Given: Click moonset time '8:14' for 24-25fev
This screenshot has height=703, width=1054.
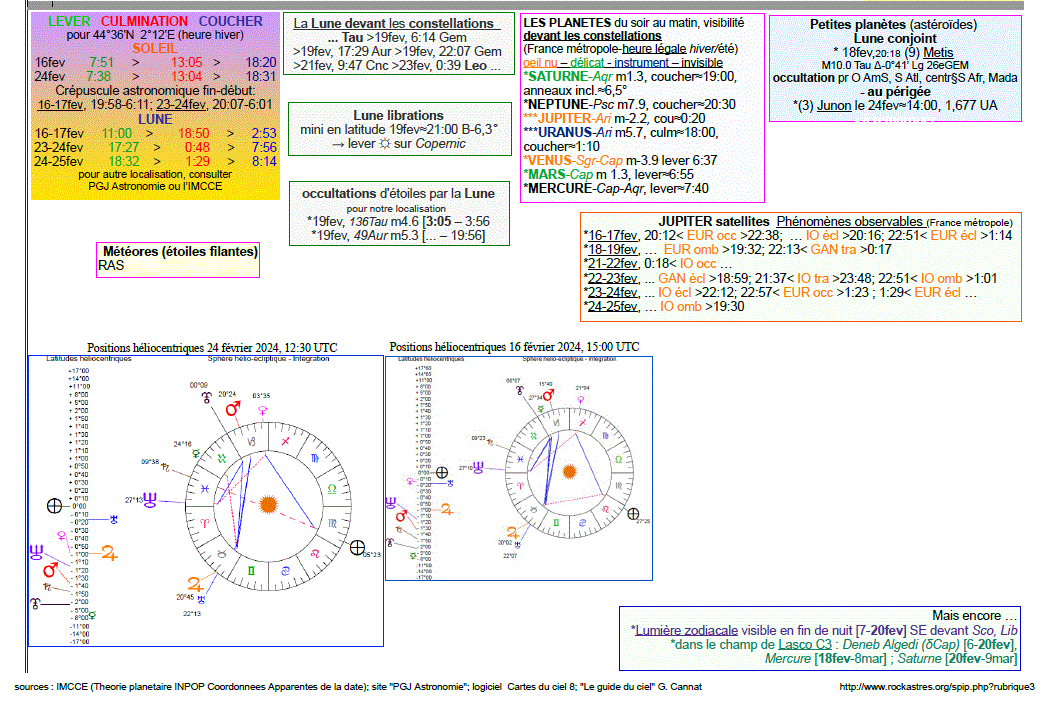Looking at the screenshot, I should pos(264,161).
